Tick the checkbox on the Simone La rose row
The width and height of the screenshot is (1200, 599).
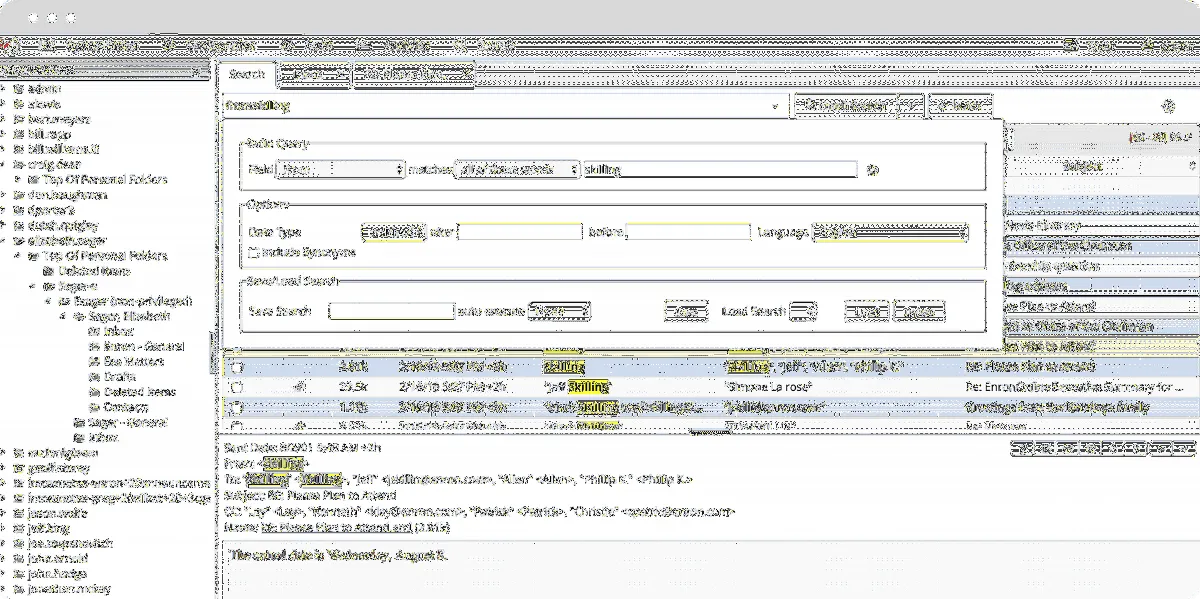pos(235,387)
